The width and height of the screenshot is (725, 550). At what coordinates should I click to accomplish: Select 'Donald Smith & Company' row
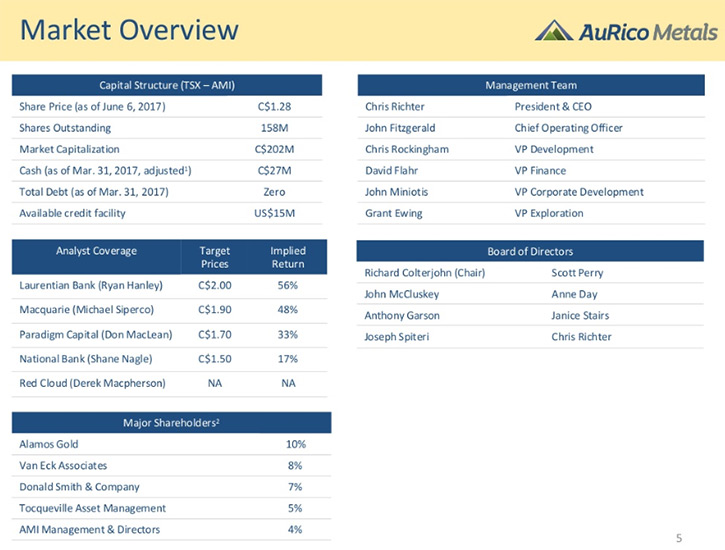click(x=171, y=487)
